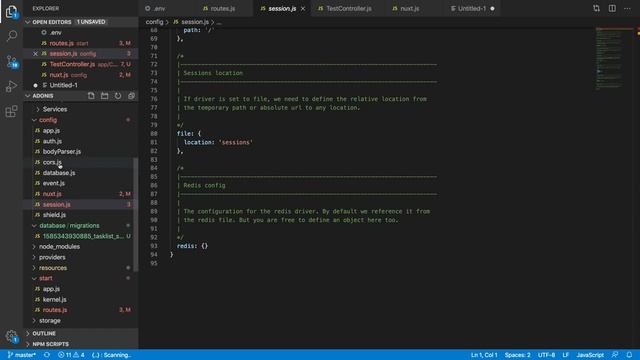Create new folder in ADONIS

[104, 96]
